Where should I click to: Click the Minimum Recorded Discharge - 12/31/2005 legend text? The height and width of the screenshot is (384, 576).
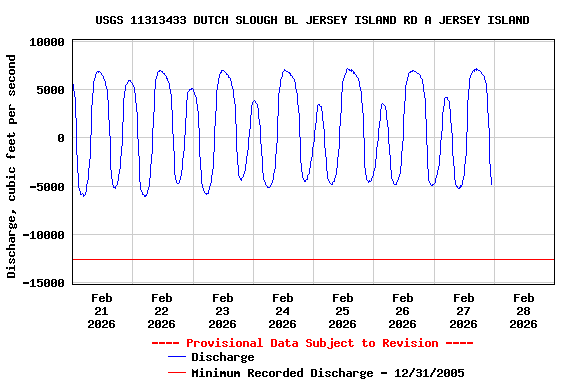(x=328, y=373)
